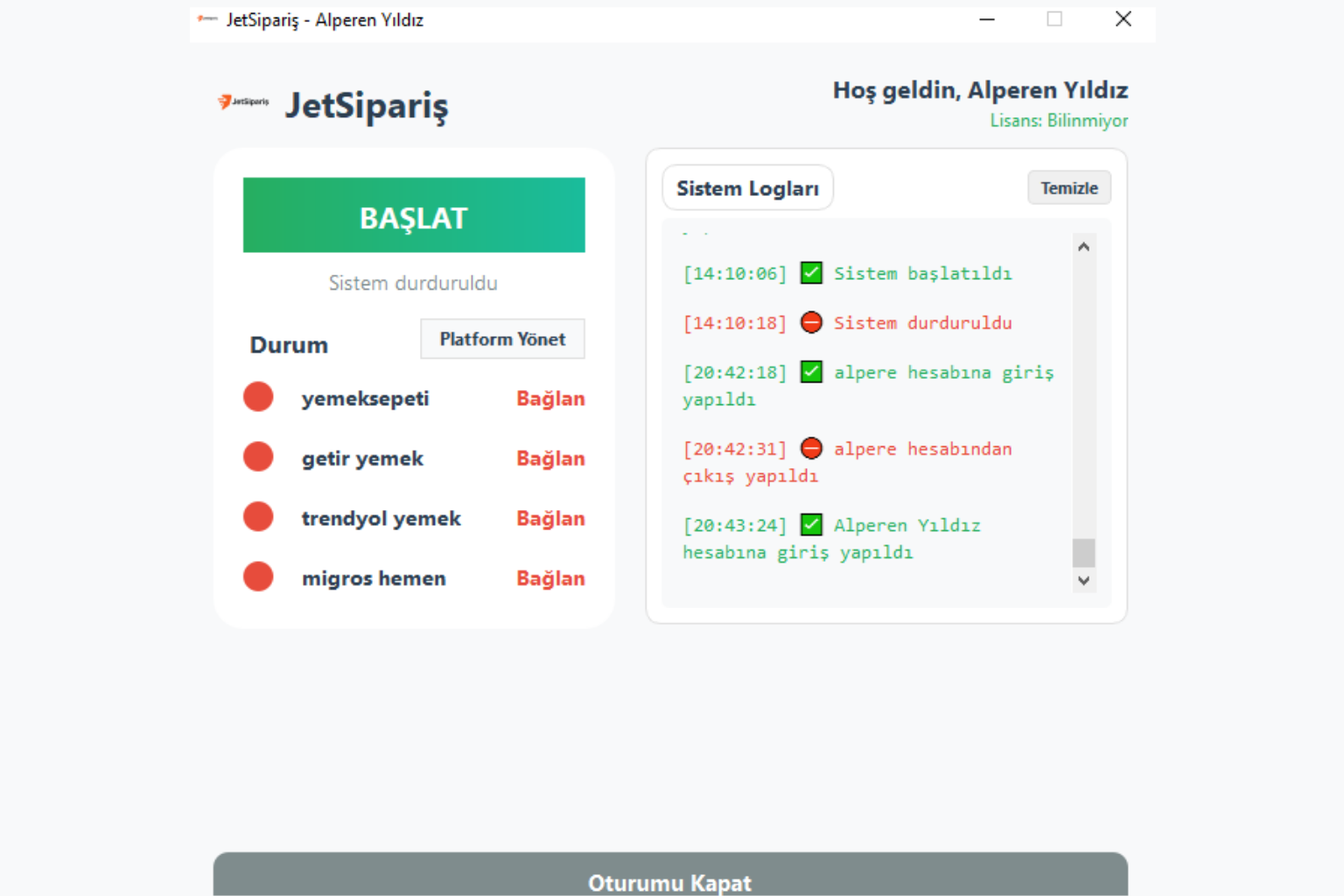The width and height of the screenshot is (1344, 896).
Task: Select the Sistem Logları tab
Action: coord(747,187)
